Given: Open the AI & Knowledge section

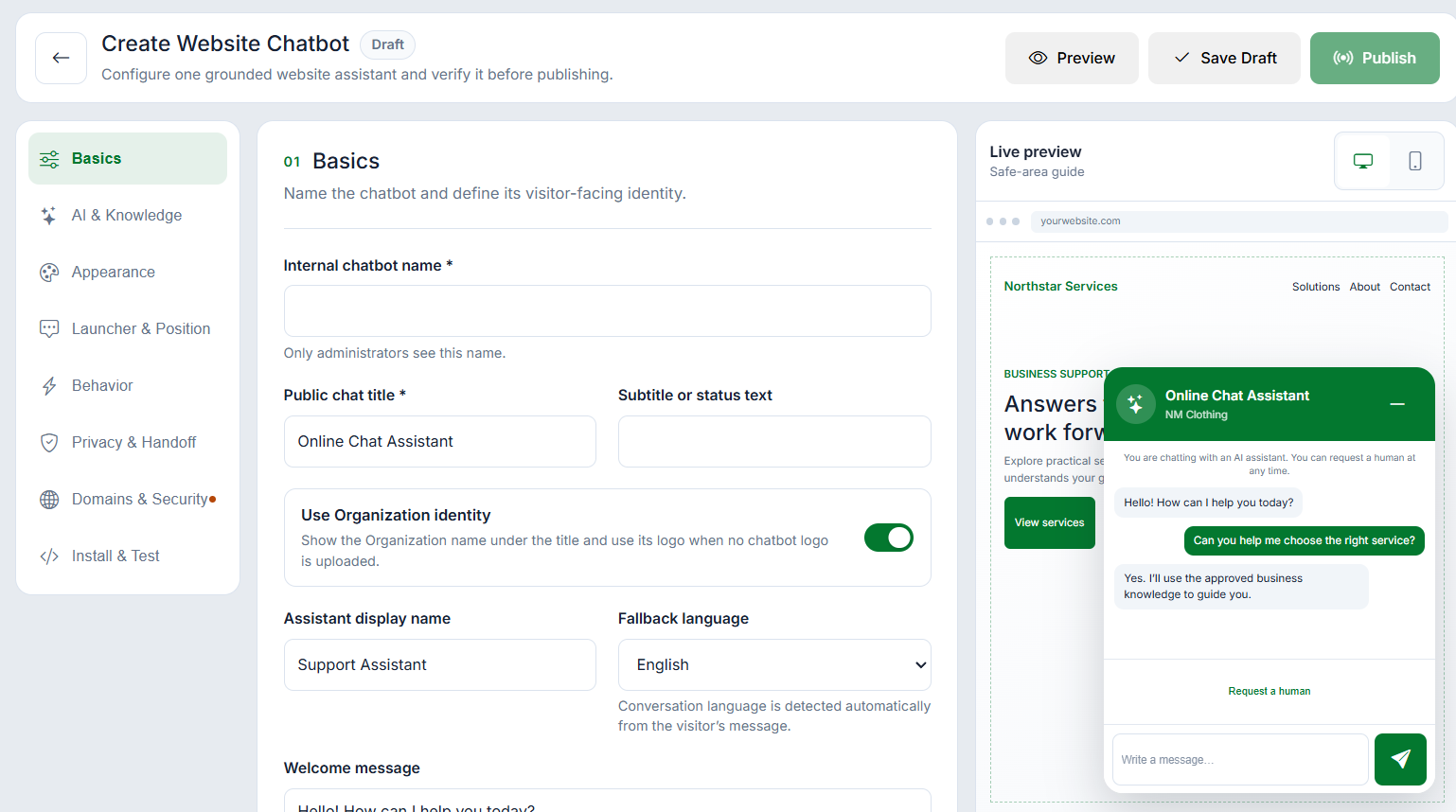Looking at the screenshot, I should click(128, 216).
